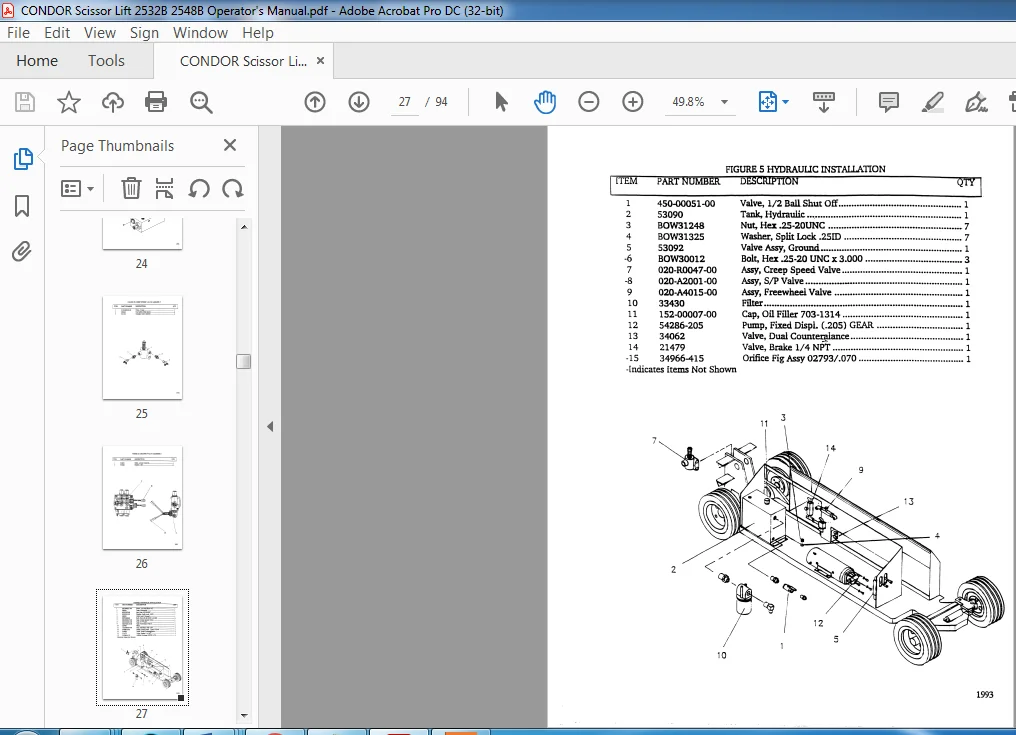Click the "Orifice Fig Assy 02793/.070" entry
The height and width of the screenshot is (735, 1016).
pos(799,358)
